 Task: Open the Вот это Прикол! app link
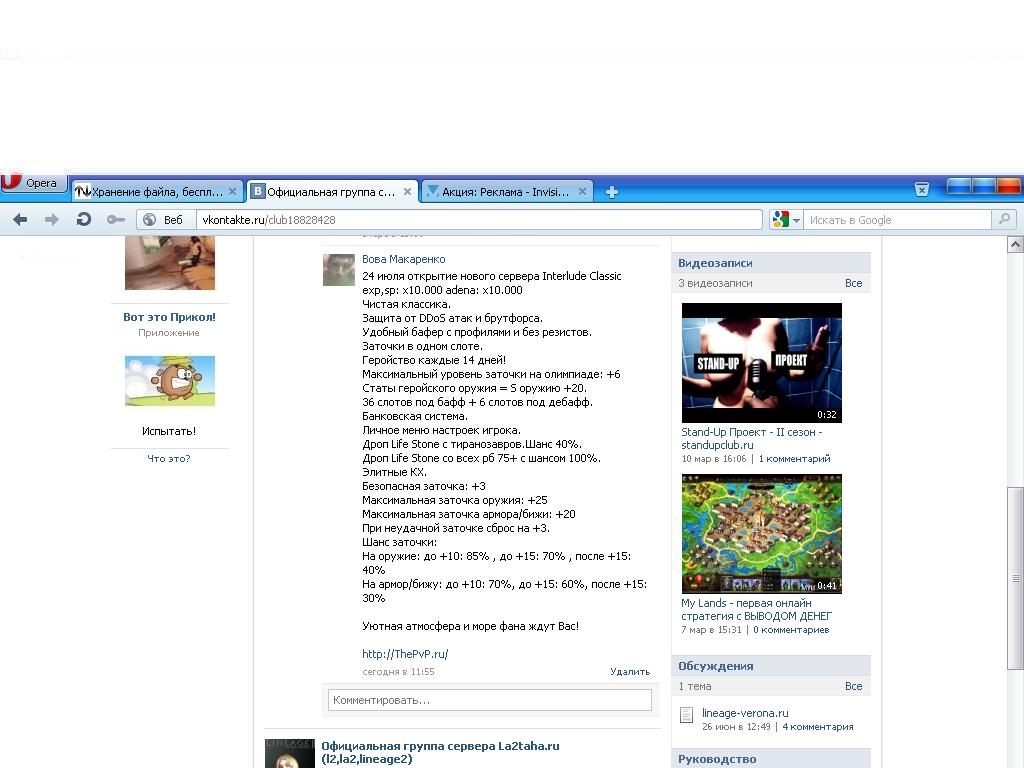click(x=169, y=317)
